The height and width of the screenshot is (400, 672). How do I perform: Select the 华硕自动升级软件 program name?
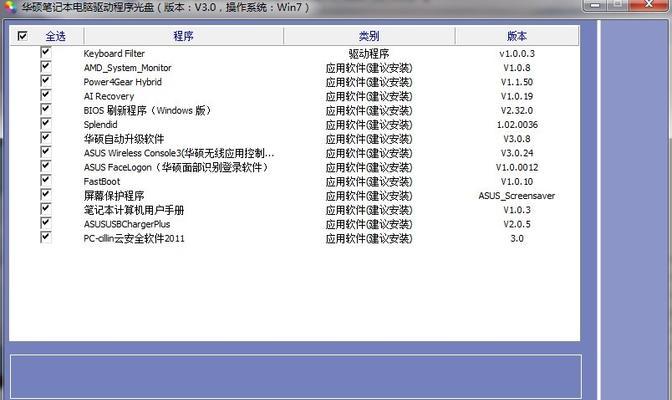click(x=124, y=139)
